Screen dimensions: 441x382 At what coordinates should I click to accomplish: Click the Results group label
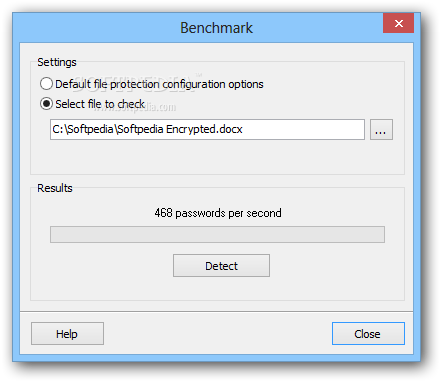coord(55,188)
